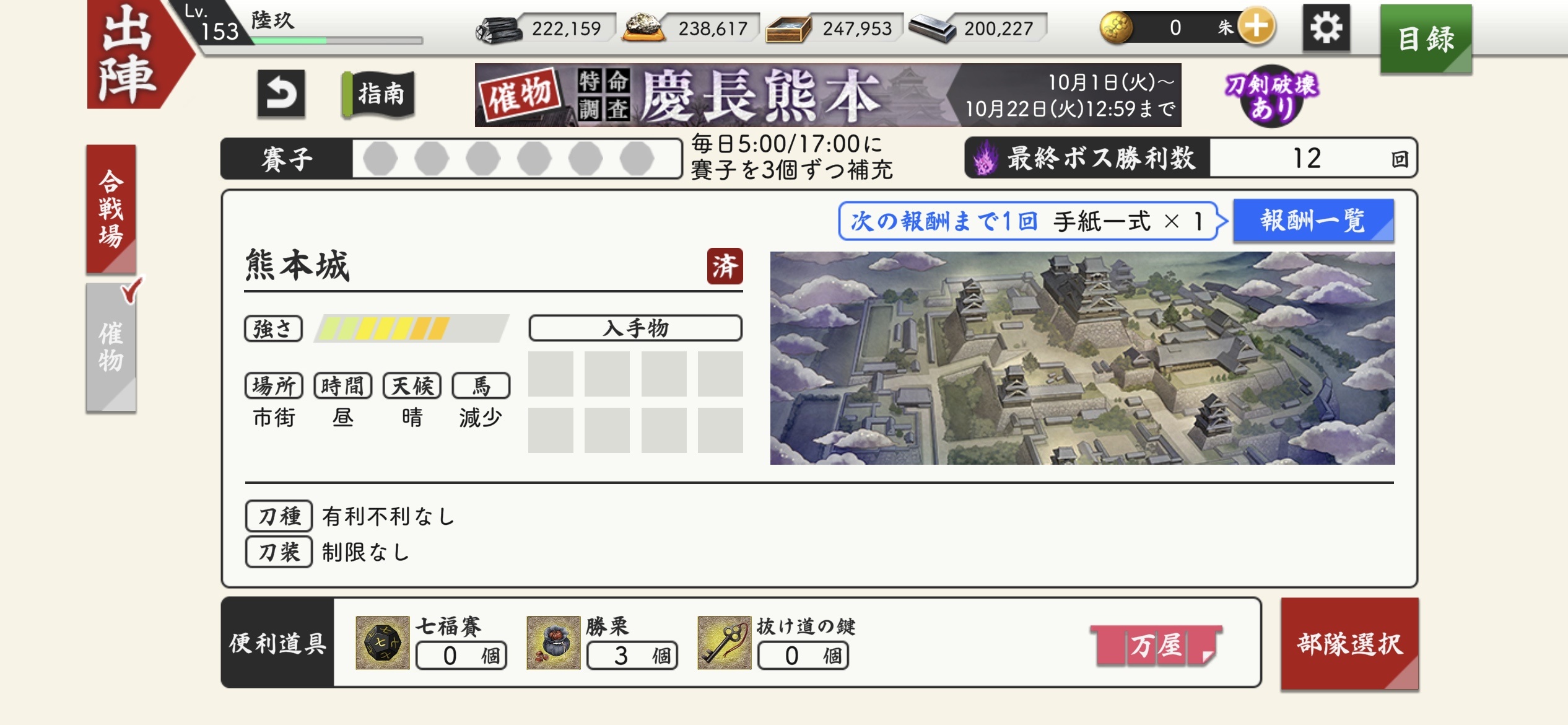Click the 強さ difficulty gauge bar
Viewport: 1568px width, 725px height.
click(411, 328)
